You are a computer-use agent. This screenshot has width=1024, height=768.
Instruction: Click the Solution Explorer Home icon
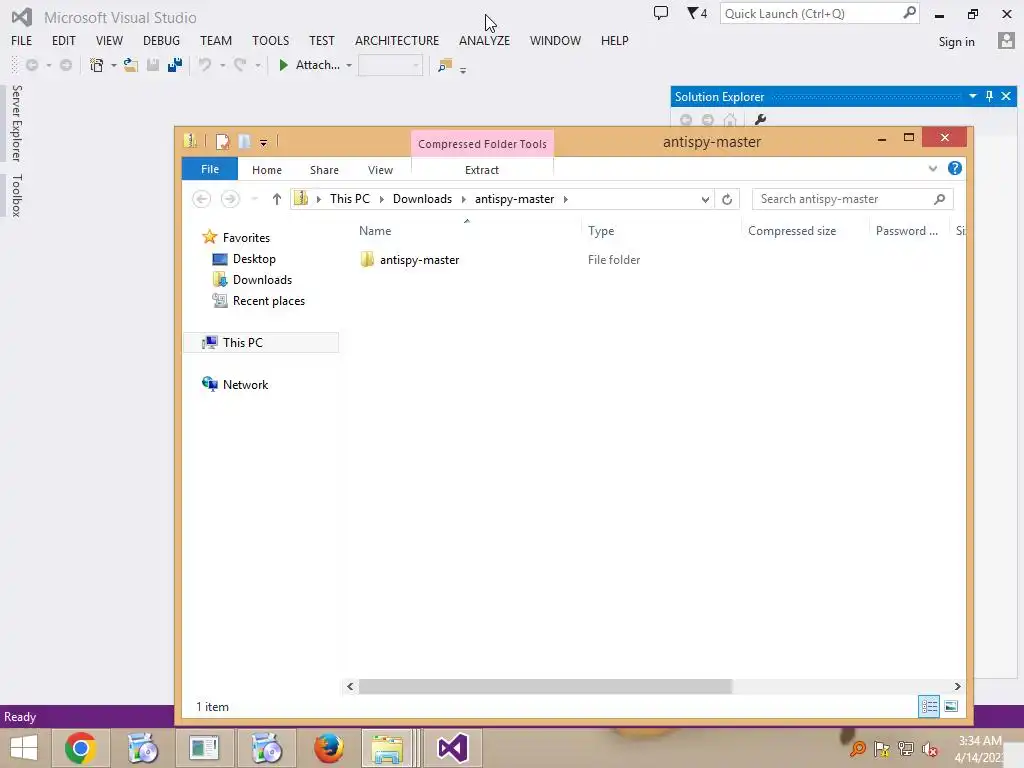(x=730, y=120)
